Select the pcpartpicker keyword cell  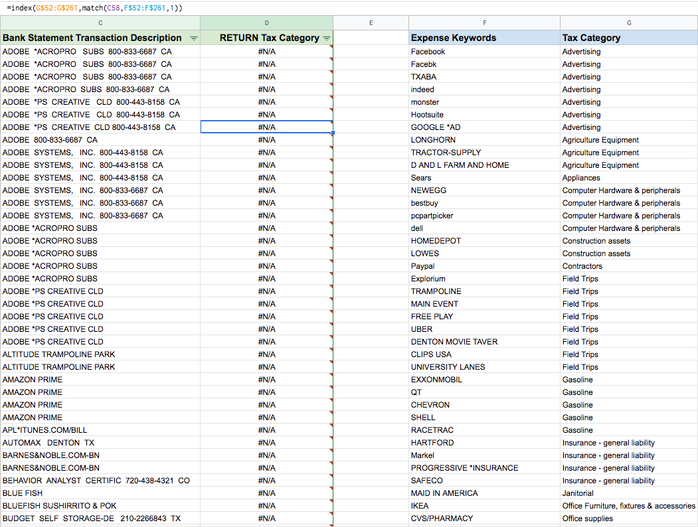(484, 215)
